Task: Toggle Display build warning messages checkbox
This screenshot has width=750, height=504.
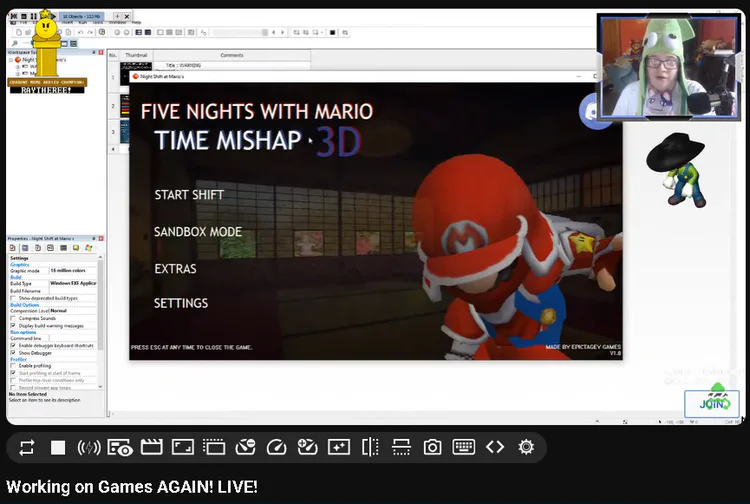Action: point(13,326)
